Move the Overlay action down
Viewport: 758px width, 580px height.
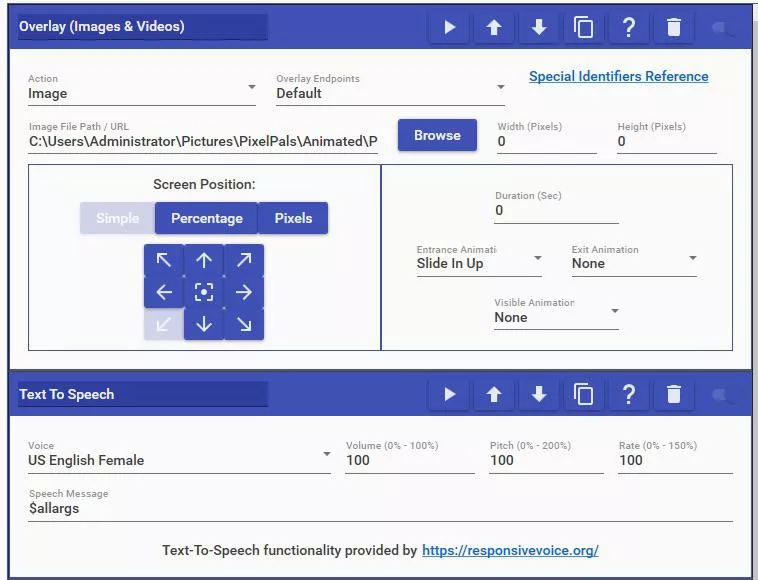click(x=539, y=27)
